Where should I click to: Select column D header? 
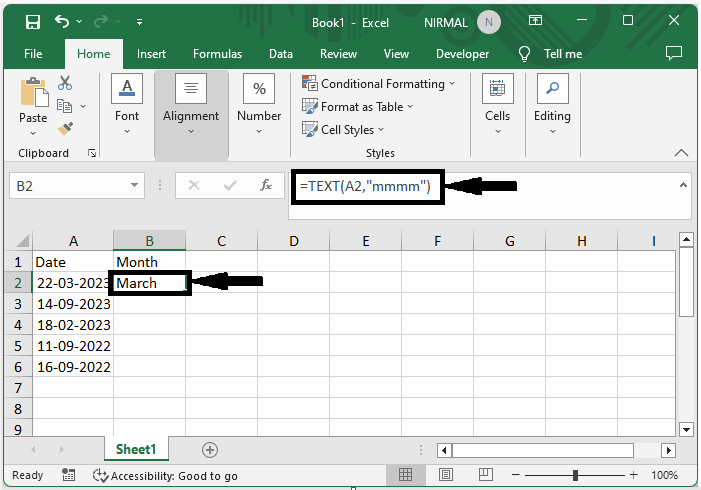coord(294,241)
